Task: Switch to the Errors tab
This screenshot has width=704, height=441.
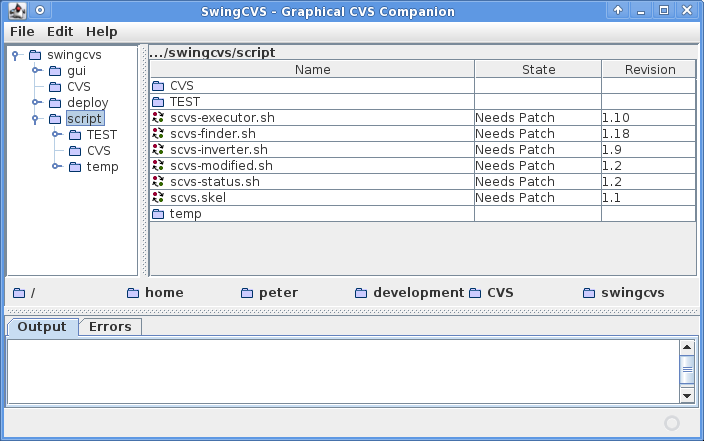Action: 110,327
